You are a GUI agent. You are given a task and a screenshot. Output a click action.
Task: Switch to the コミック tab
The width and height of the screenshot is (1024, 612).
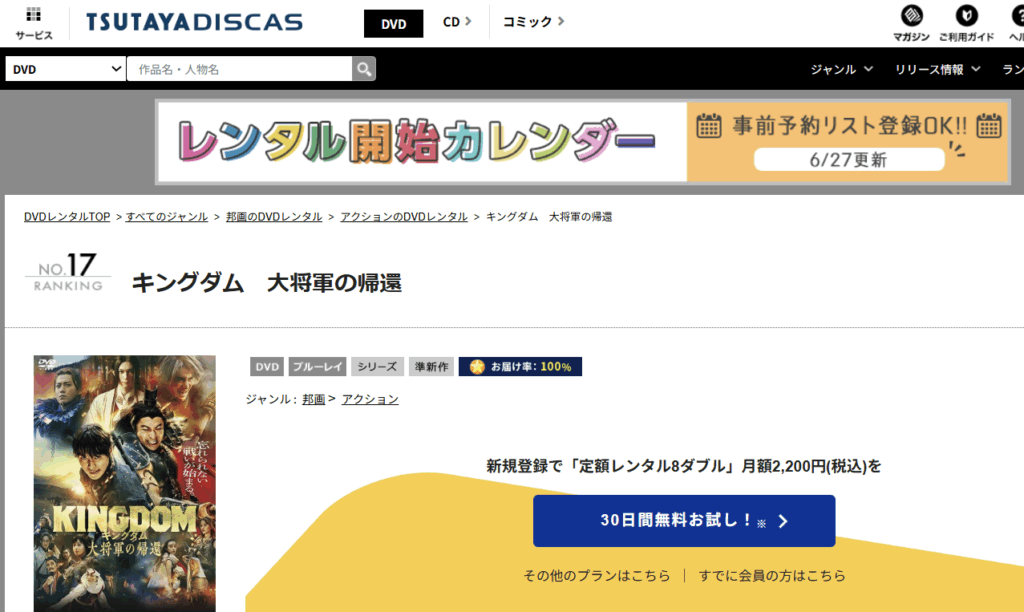(533, 22)
